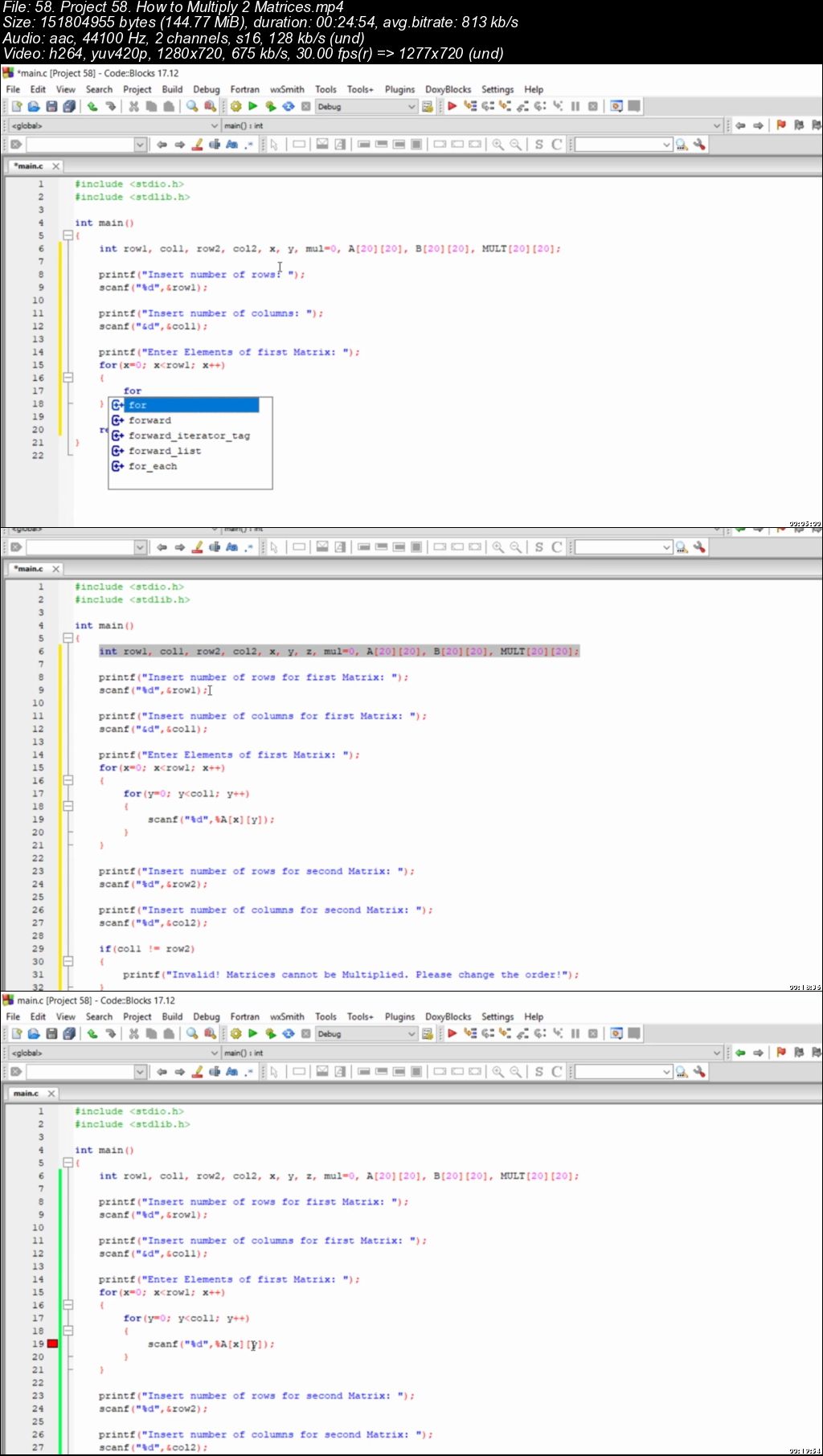Open Debugging windows icon in first frame
The width and height of the screenshot is (823, 1456).
[616, 106]
